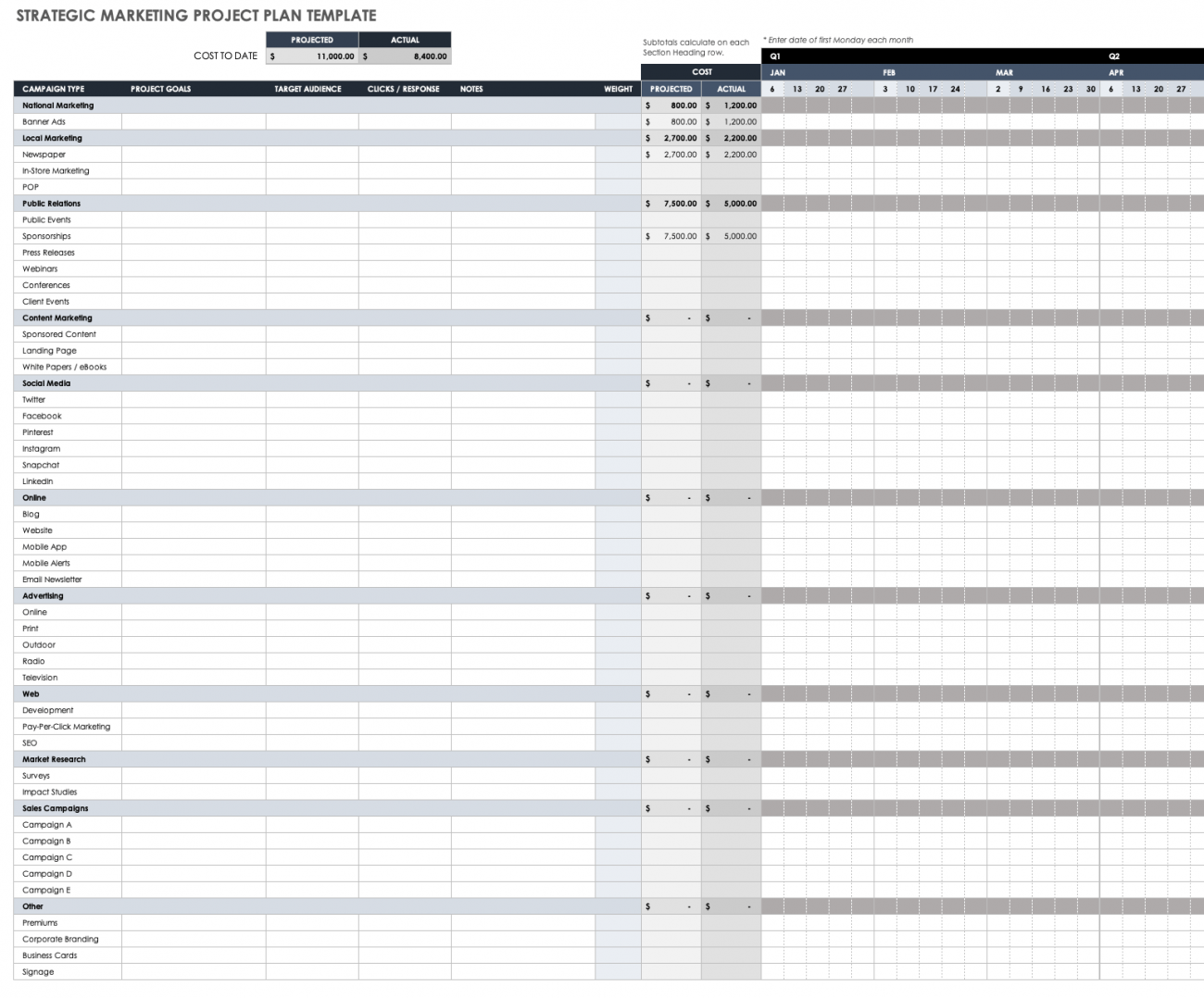Click the WEIGHT column header
1204x998 pixels.
point(618,89)
